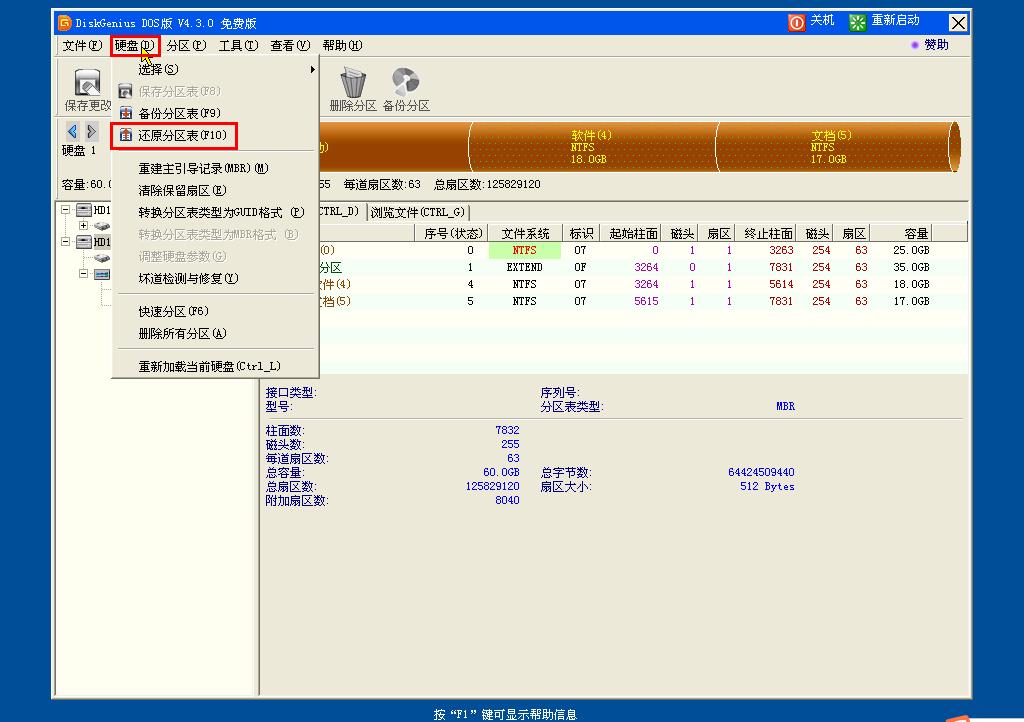Click the MBR partition table type value
The width and height of the screenshot is (1024, 722).
pos(786,406)
